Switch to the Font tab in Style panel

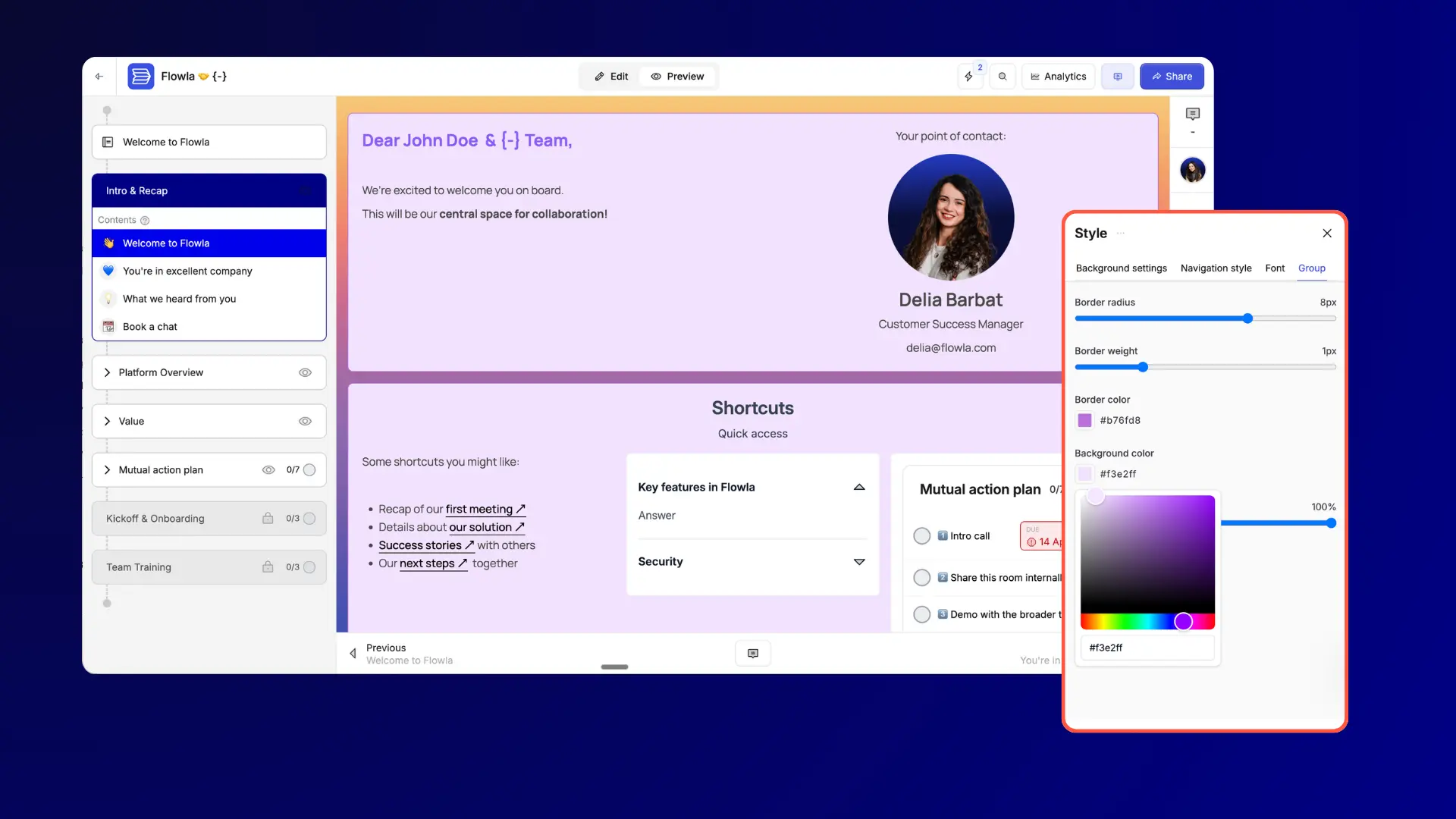[x=1274, y=268]
